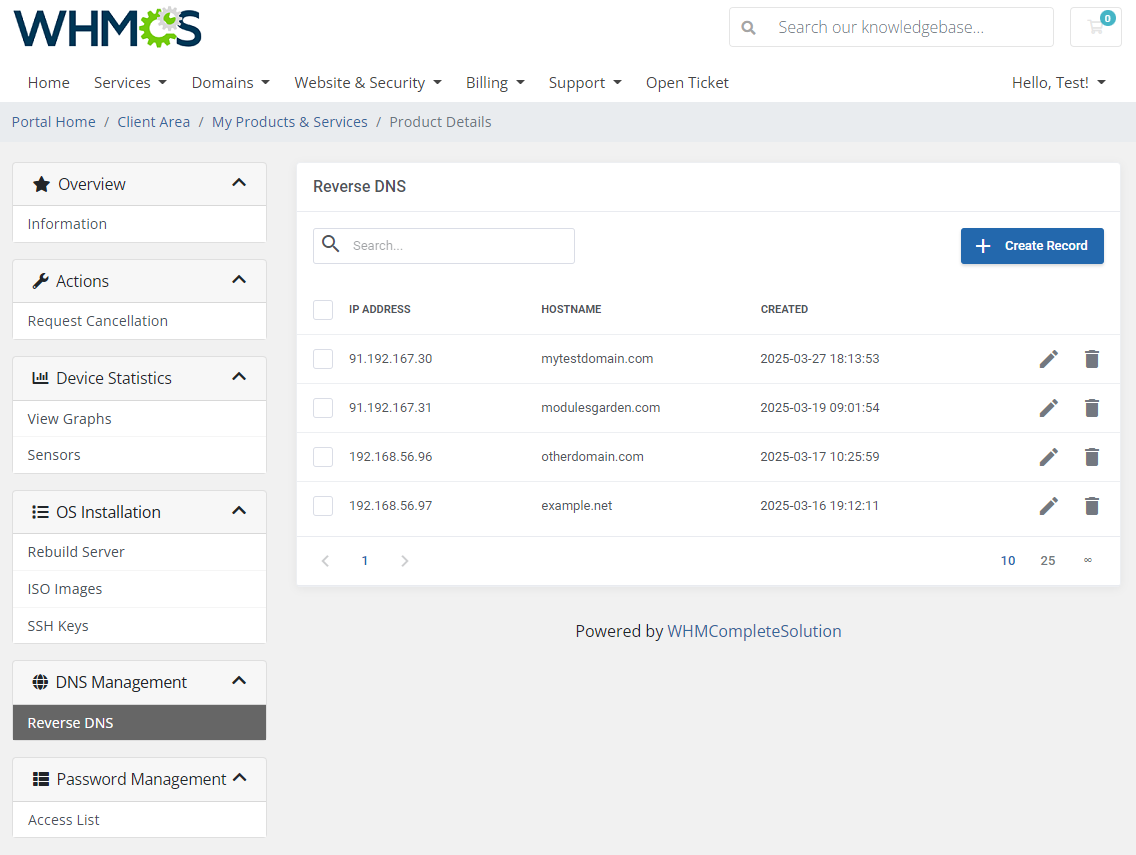This screenshot has width=1136, height=855.
Task: Open the shopping cart icon
Action: (x=1095, y=27)
